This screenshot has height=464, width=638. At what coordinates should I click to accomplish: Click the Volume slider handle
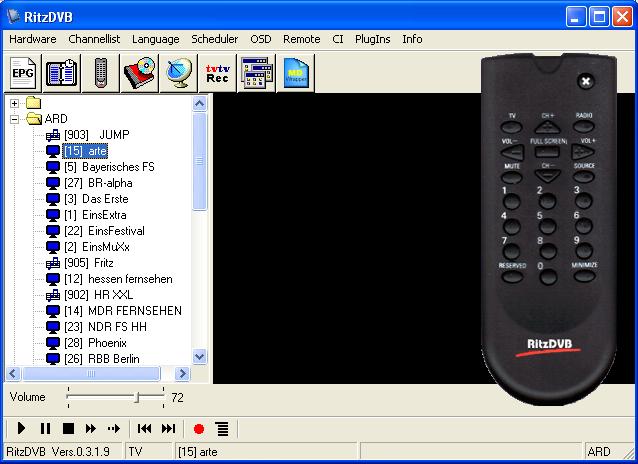137,397
